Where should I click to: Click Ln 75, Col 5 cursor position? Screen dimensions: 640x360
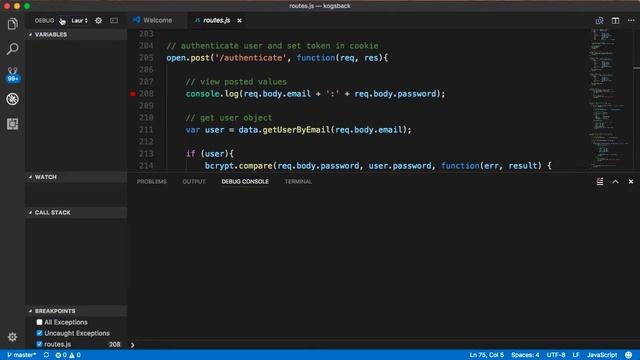486,355
